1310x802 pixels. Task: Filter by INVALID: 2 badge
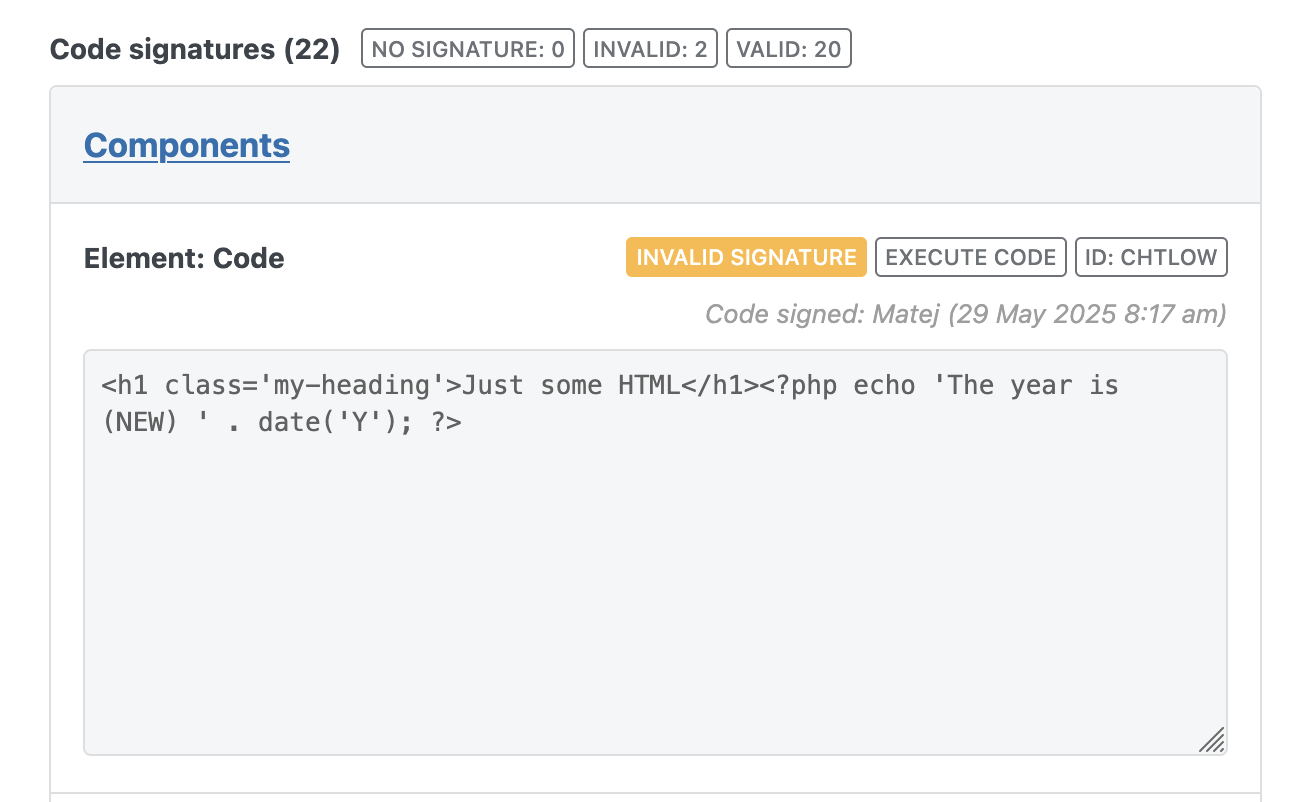pos(650,49)
